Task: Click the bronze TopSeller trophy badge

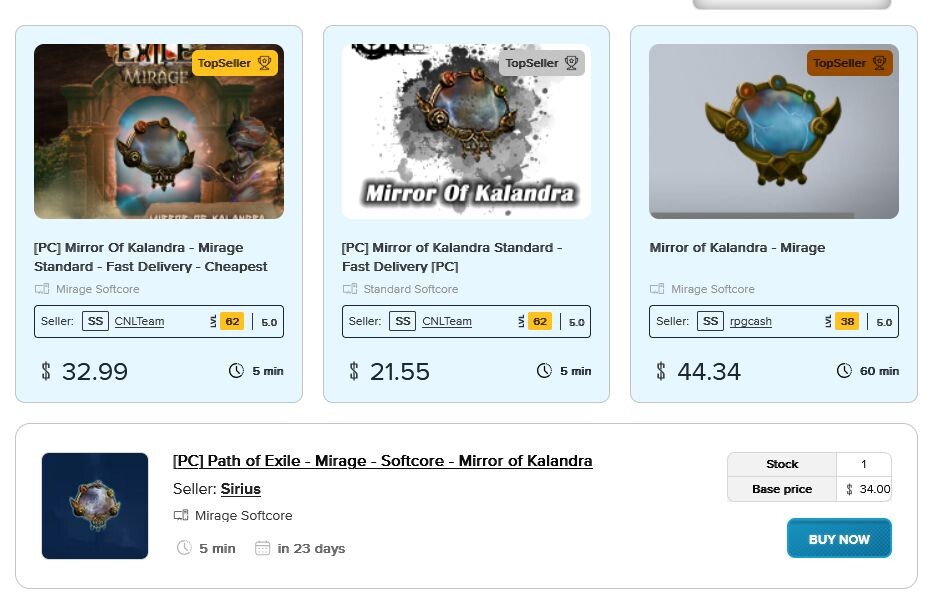Action: pyautogui.click(x=849, y=63)
